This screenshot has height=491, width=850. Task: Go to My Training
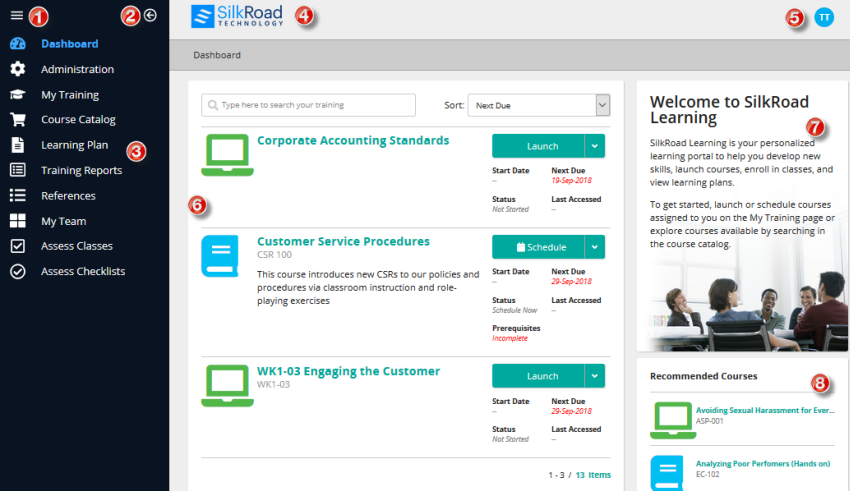coord(70,95)
